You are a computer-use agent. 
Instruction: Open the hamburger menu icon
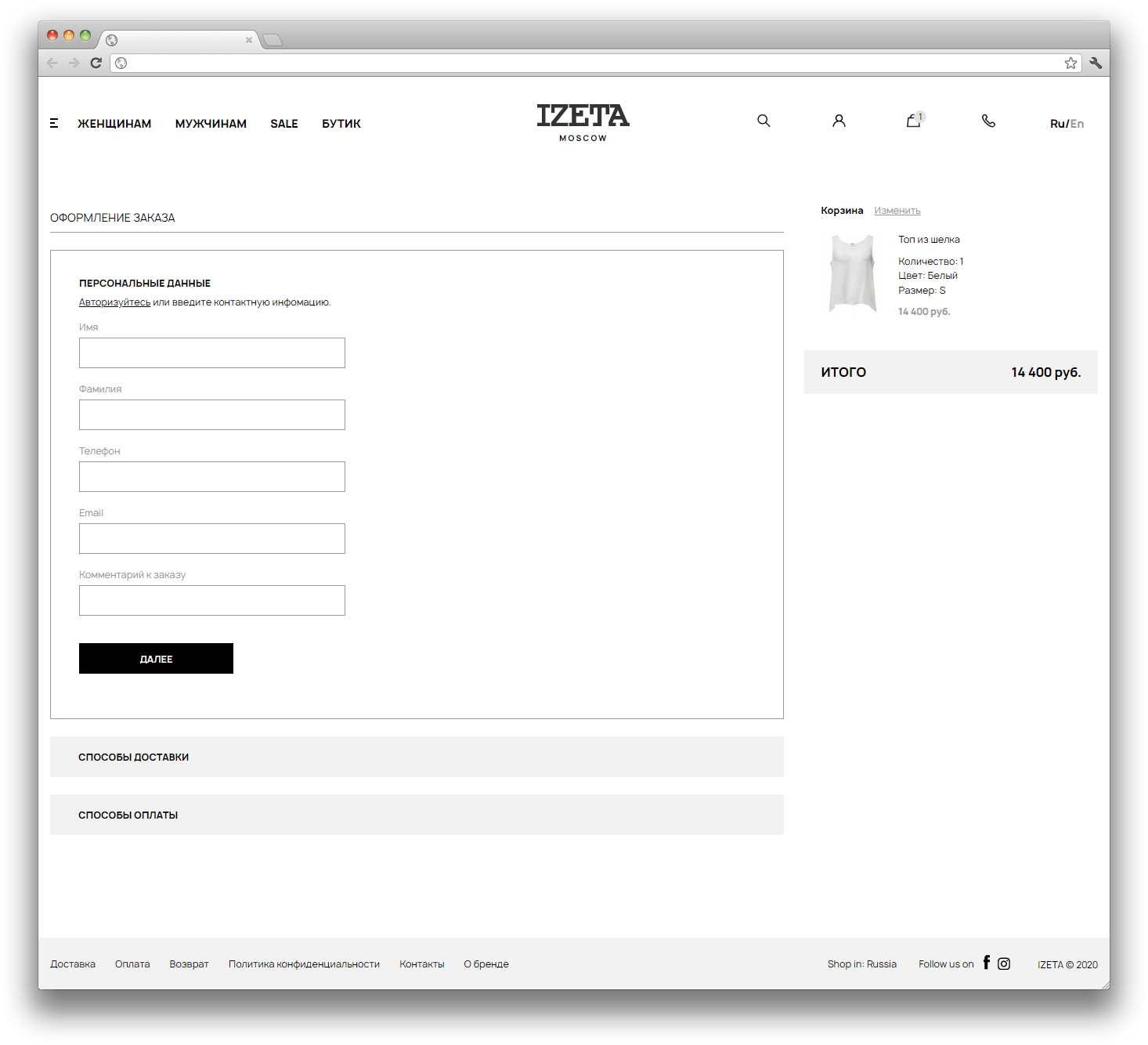click(x=54, y=123)
